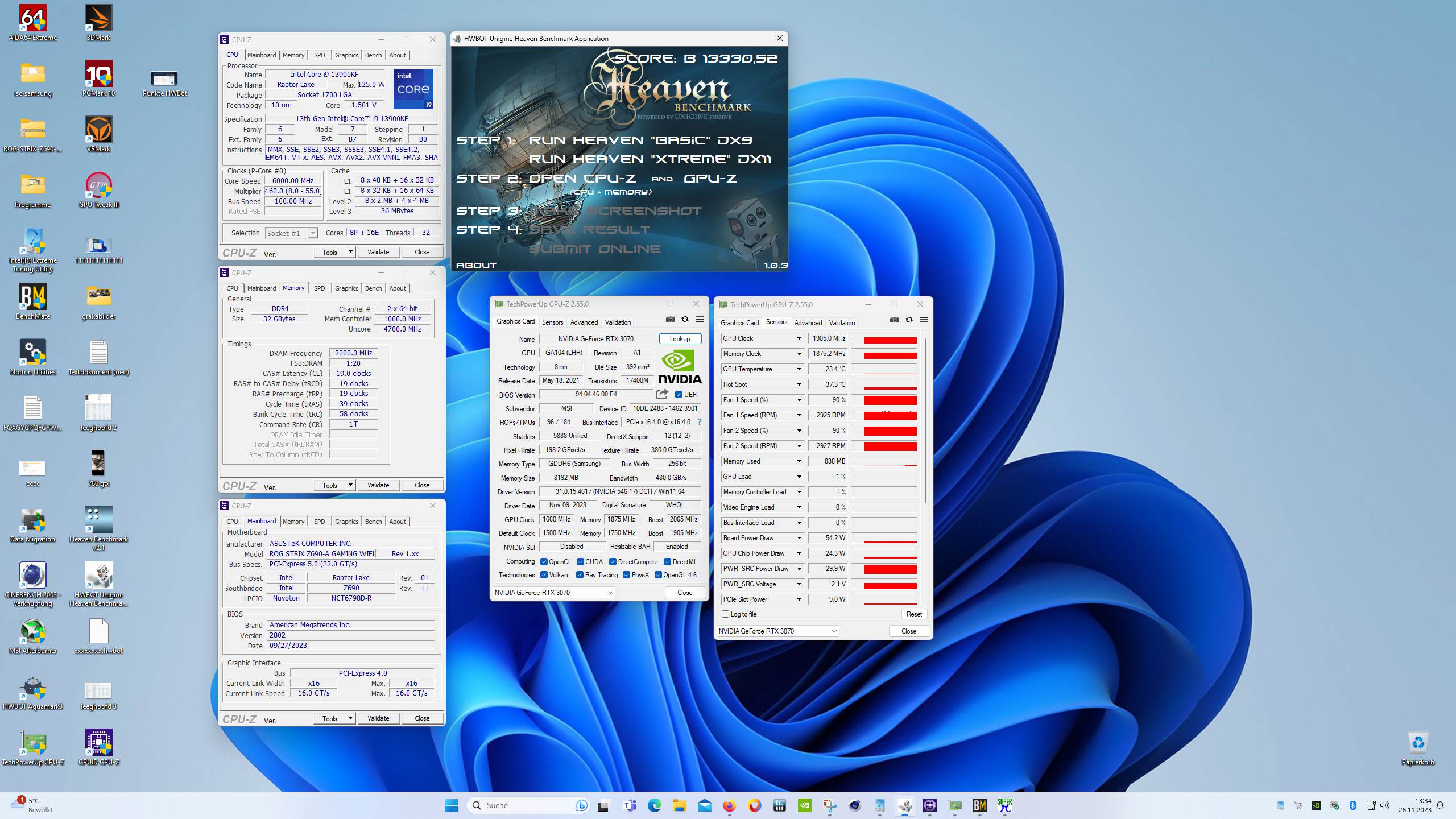Open BenchMate desktop icon
Screen dimensions: 1456x819
pyautogui.click(x=32, y=301)
